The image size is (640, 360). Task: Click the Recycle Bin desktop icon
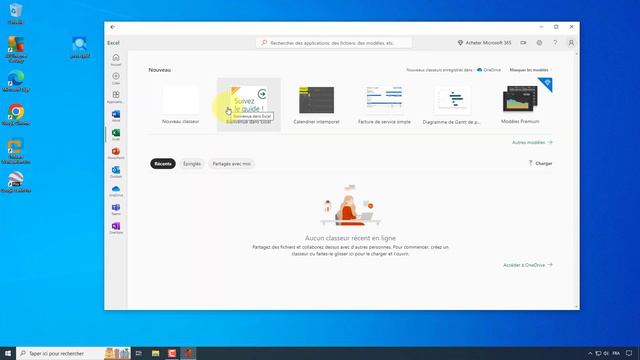[x=16, y=13]
